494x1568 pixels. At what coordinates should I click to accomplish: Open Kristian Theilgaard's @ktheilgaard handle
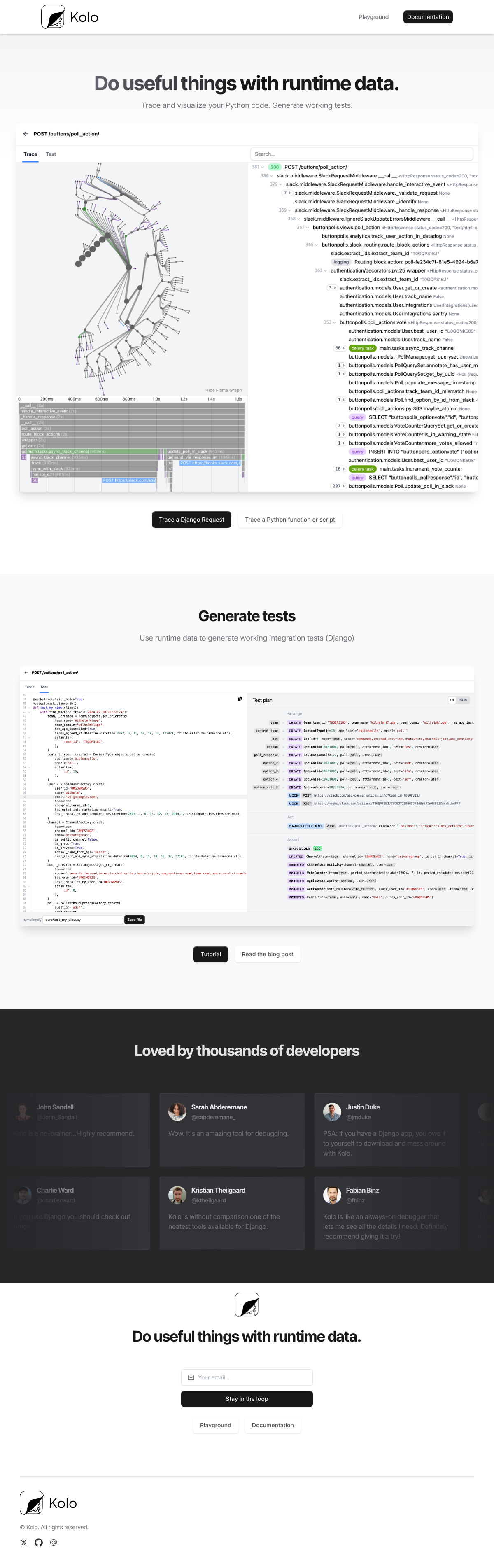click(x=209, y=1201)
